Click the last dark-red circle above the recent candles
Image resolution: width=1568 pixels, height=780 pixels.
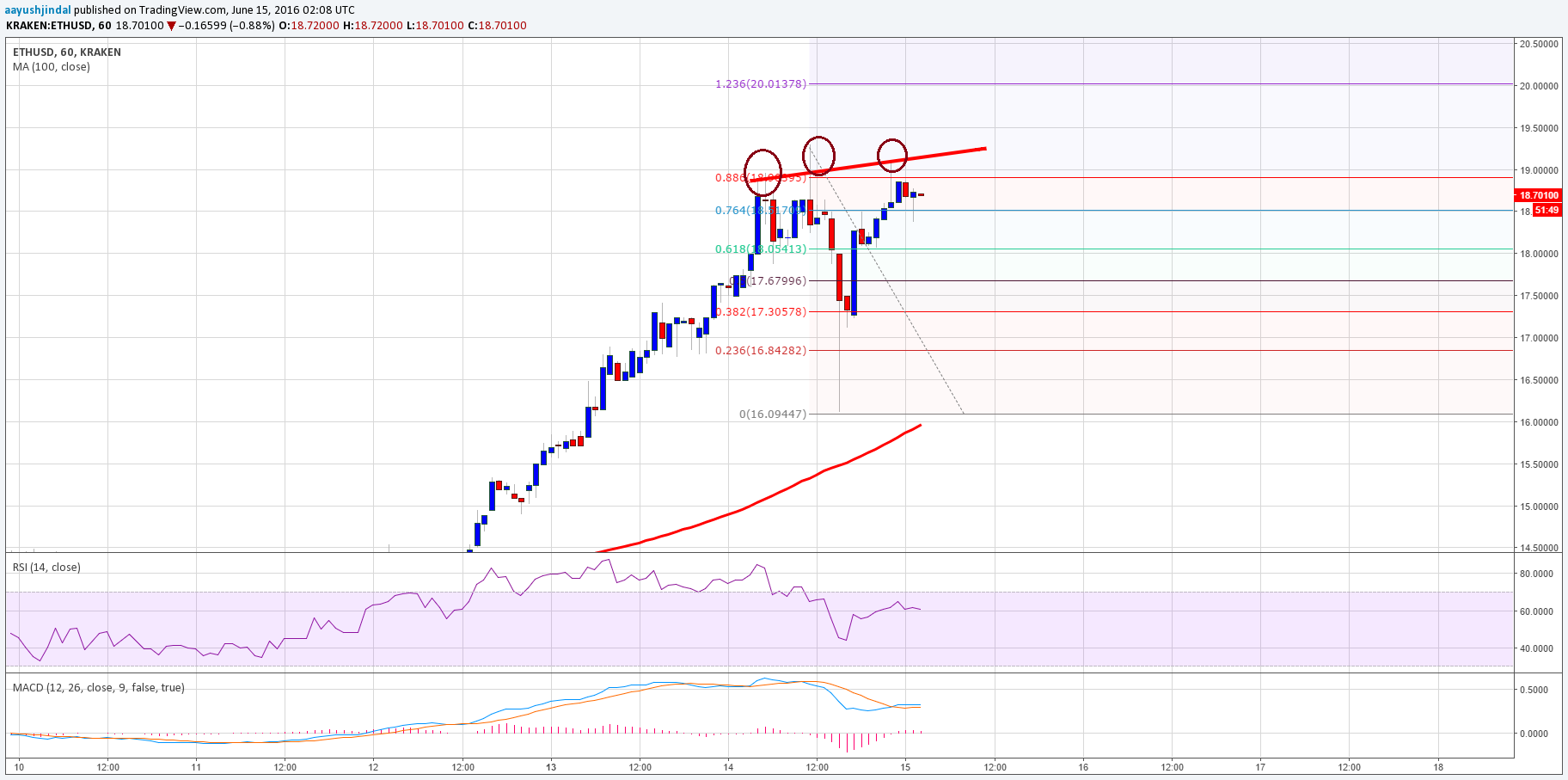click(892, 155)
